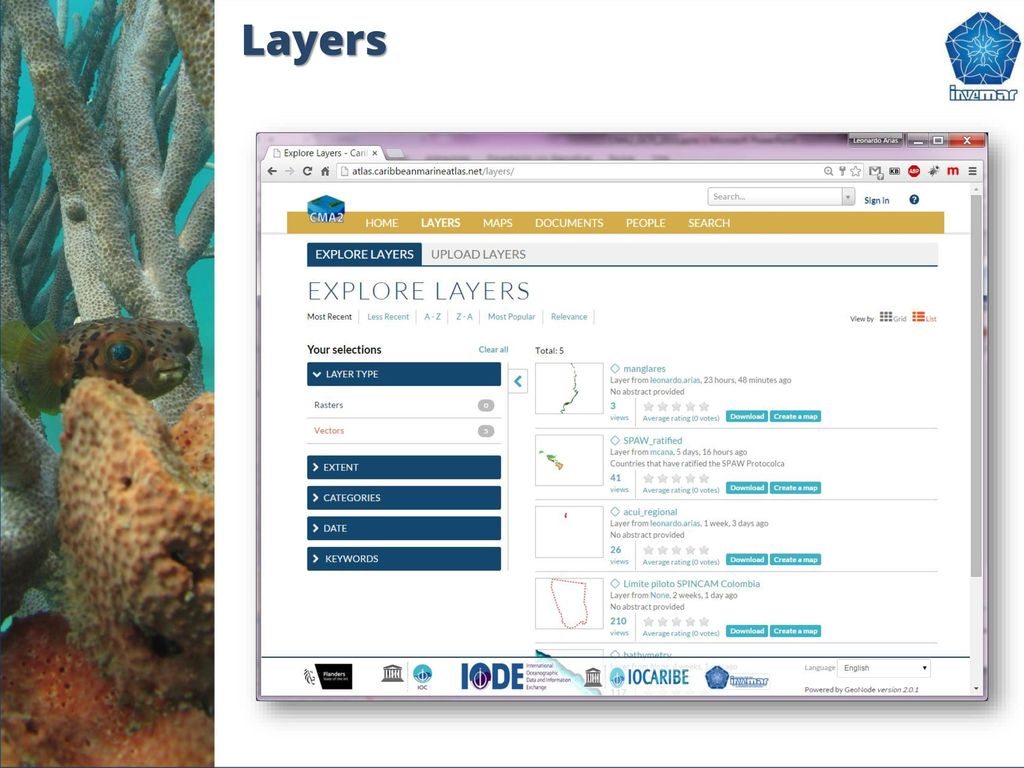Click layer icon beside SPAW_ratified

point(615,440)
